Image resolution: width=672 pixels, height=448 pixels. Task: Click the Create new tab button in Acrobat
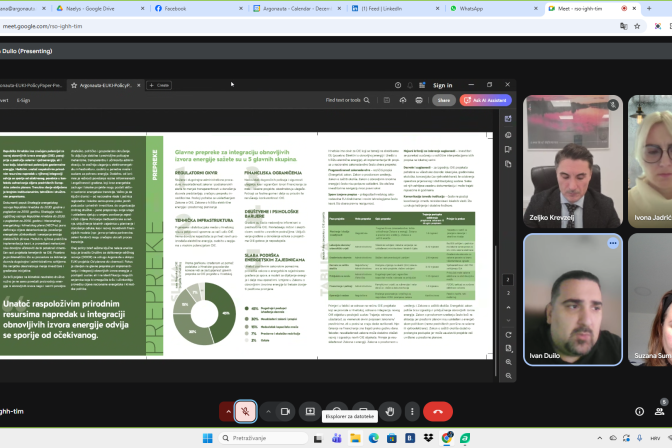(158, 86)
